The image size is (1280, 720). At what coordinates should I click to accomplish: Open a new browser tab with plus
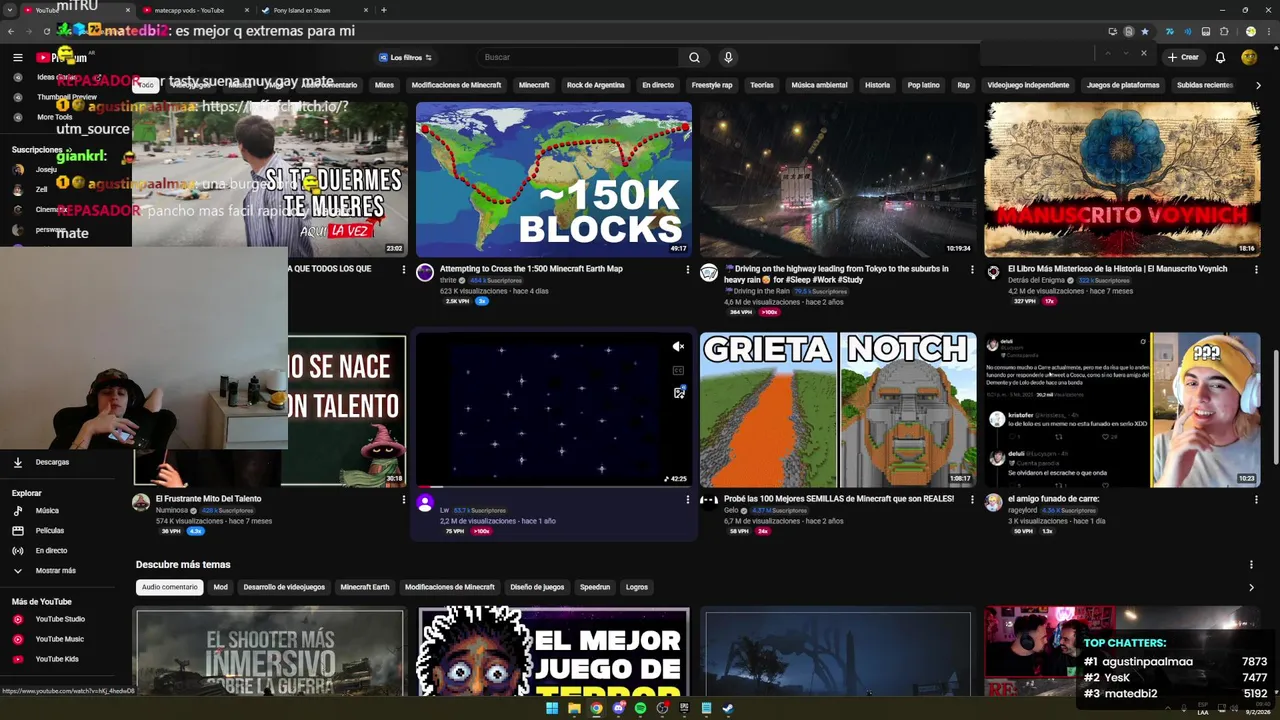coord(384,10)
